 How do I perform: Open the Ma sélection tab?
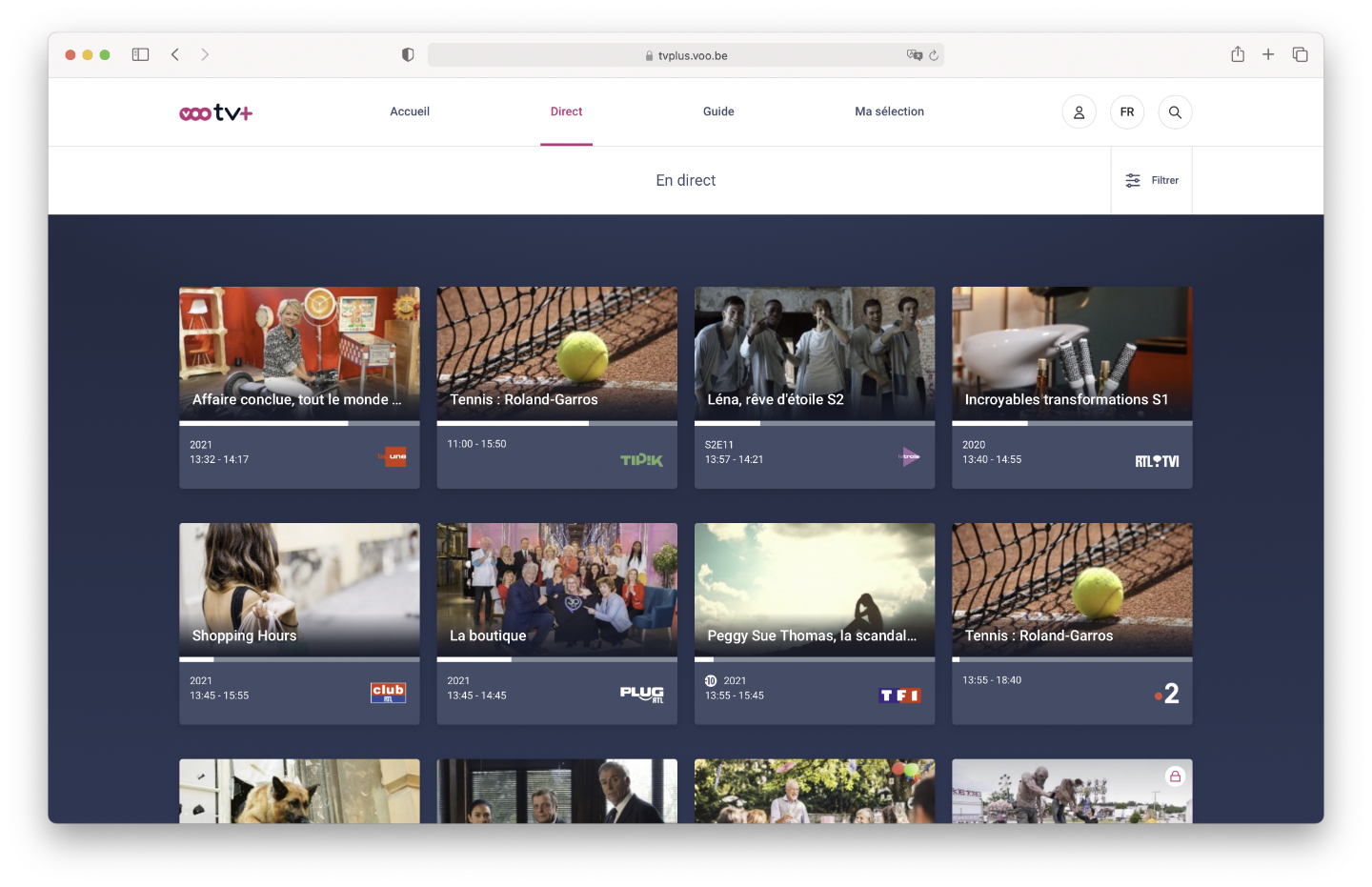(889, 111)
